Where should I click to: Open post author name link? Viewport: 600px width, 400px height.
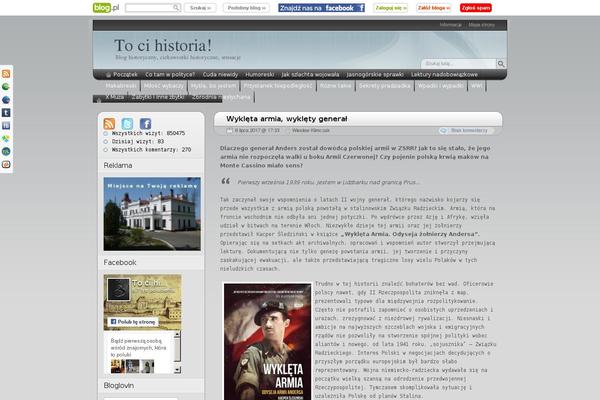click(311, 131)
